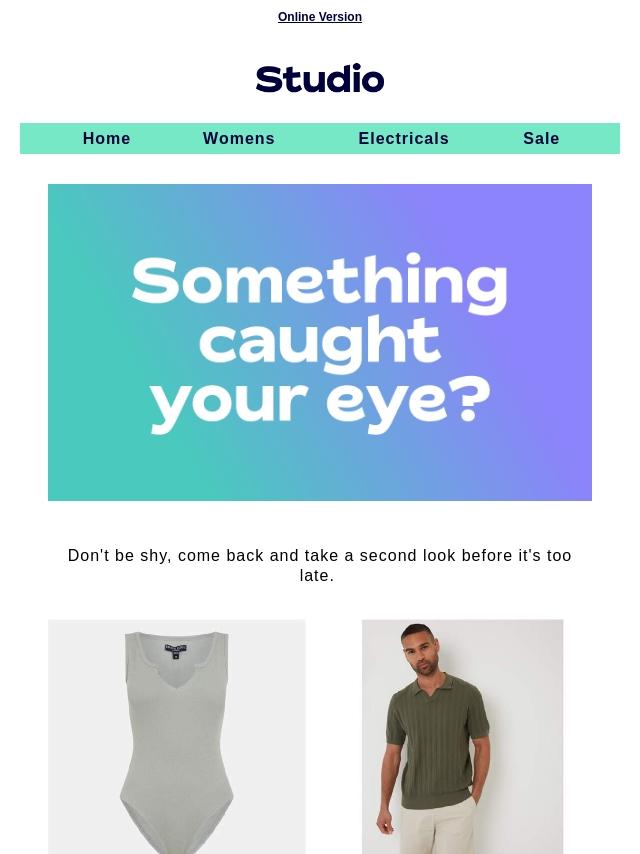Viewport: 640px width, 854px height.
Task: Visit the Sale section link
Action: click(x=541, y=138)
